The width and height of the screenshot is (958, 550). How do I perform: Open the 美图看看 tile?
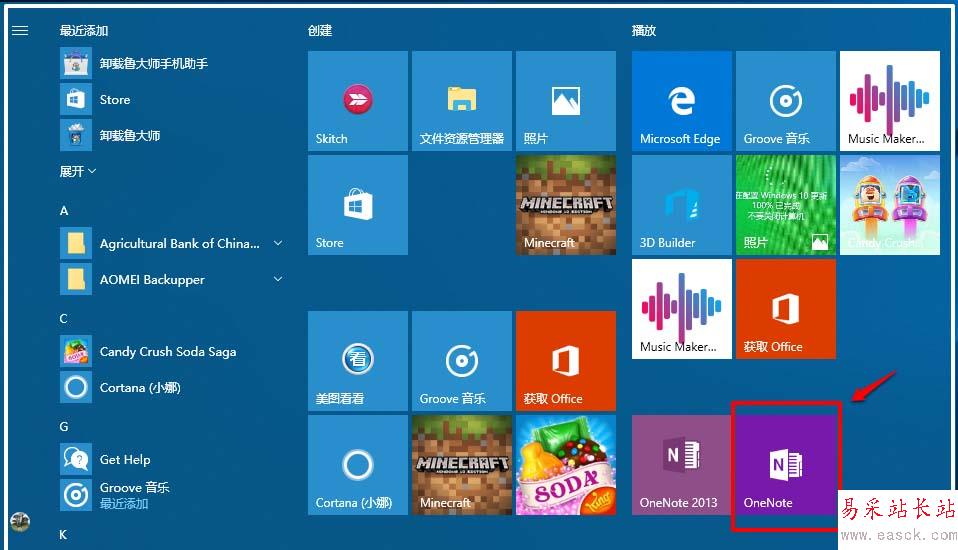358,361
